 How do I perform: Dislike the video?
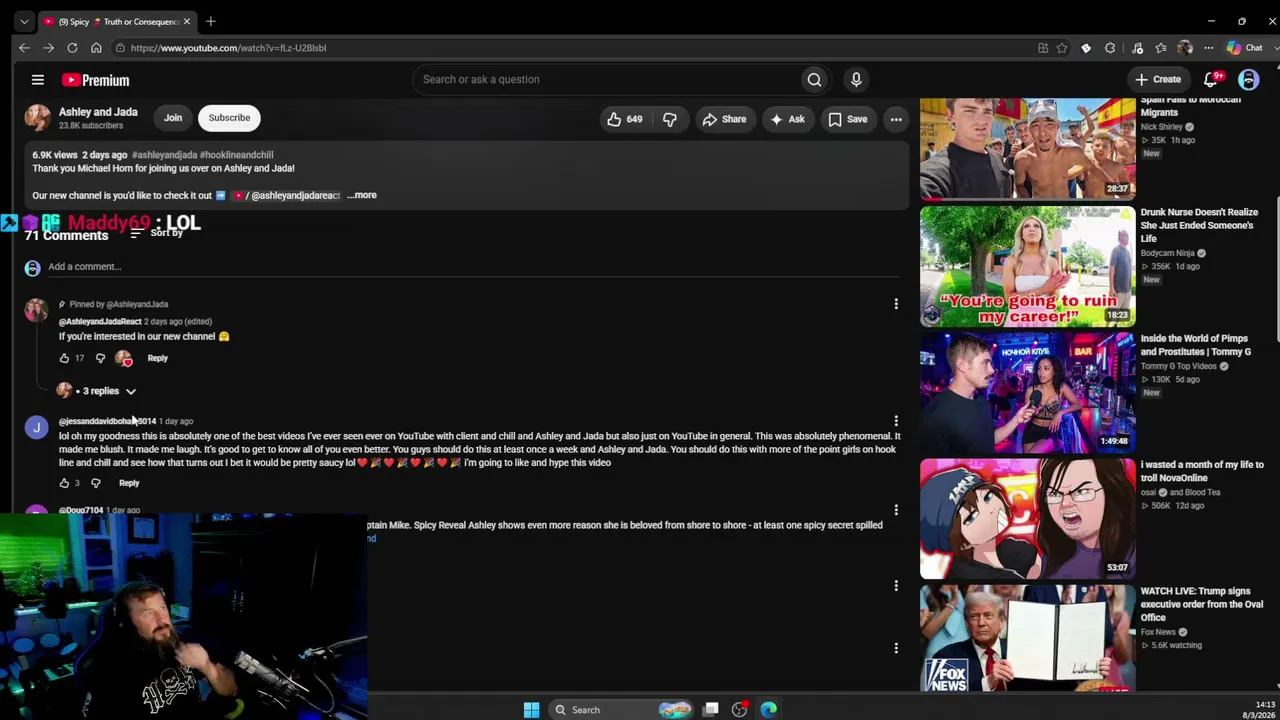click(x=669, y=119)
